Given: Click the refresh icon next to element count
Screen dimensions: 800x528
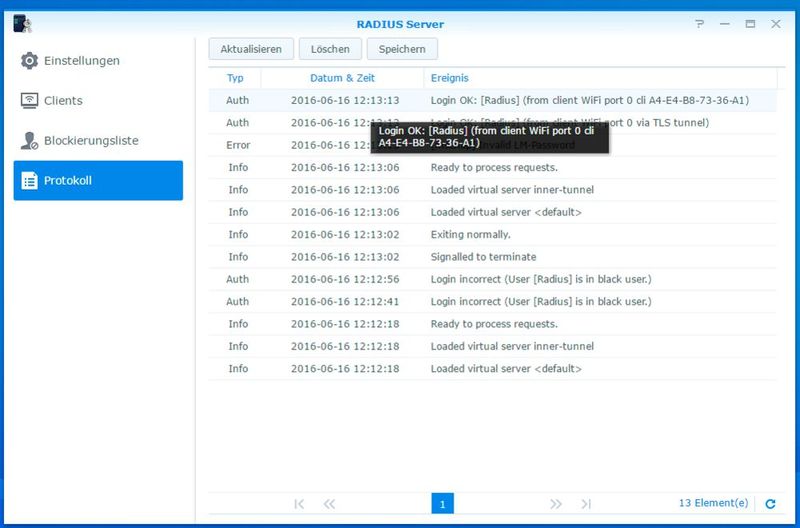Looking at the screenshot, I should pos(770,504).
